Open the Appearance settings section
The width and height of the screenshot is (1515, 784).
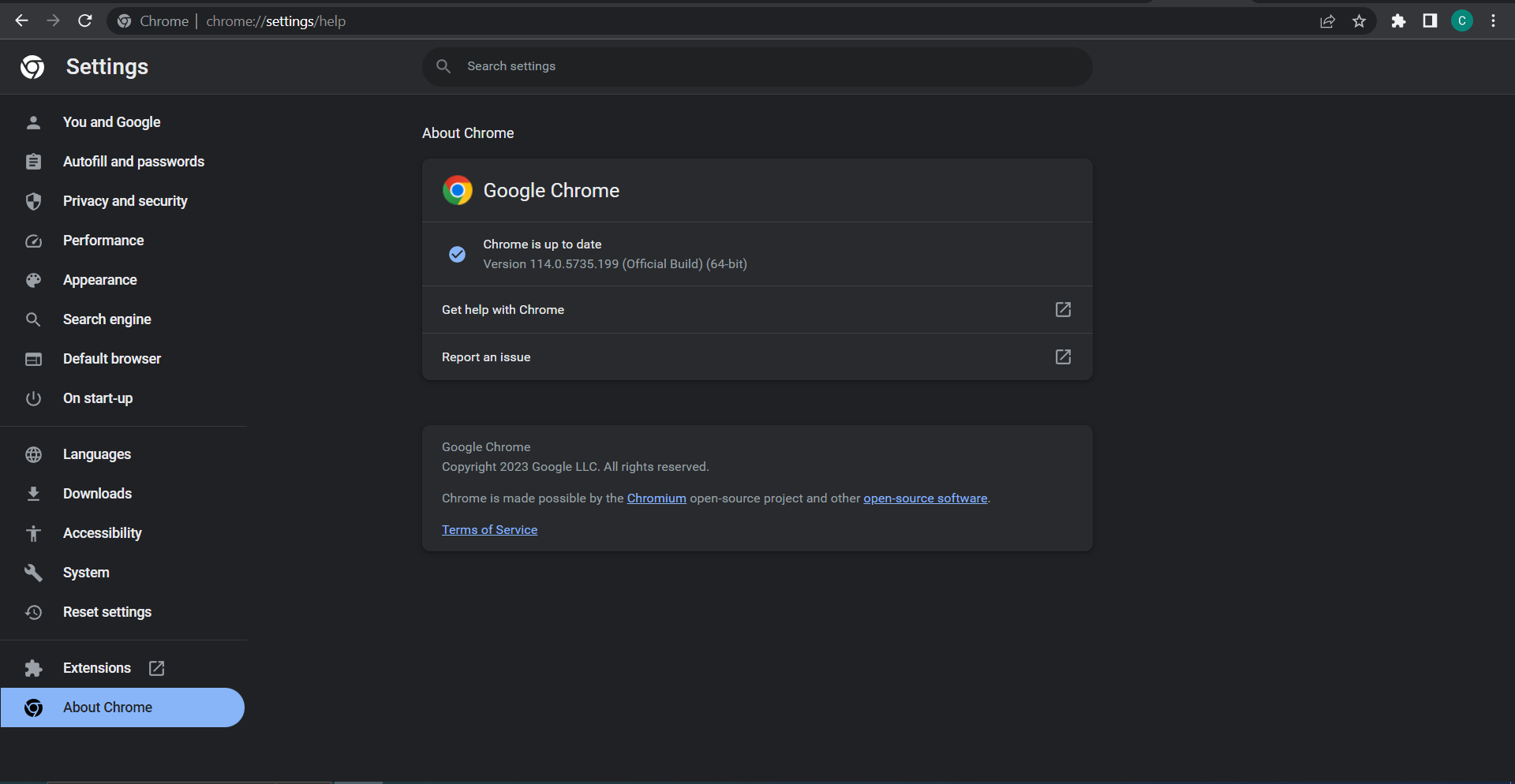pos(99,280)
